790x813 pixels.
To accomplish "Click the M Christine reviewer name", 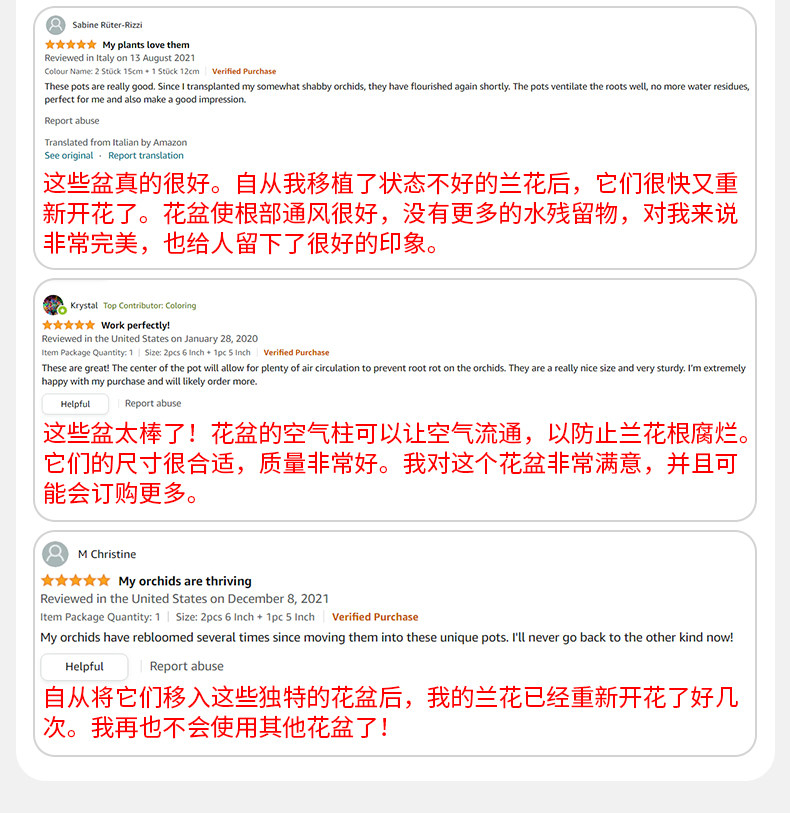I will (107, 554).
